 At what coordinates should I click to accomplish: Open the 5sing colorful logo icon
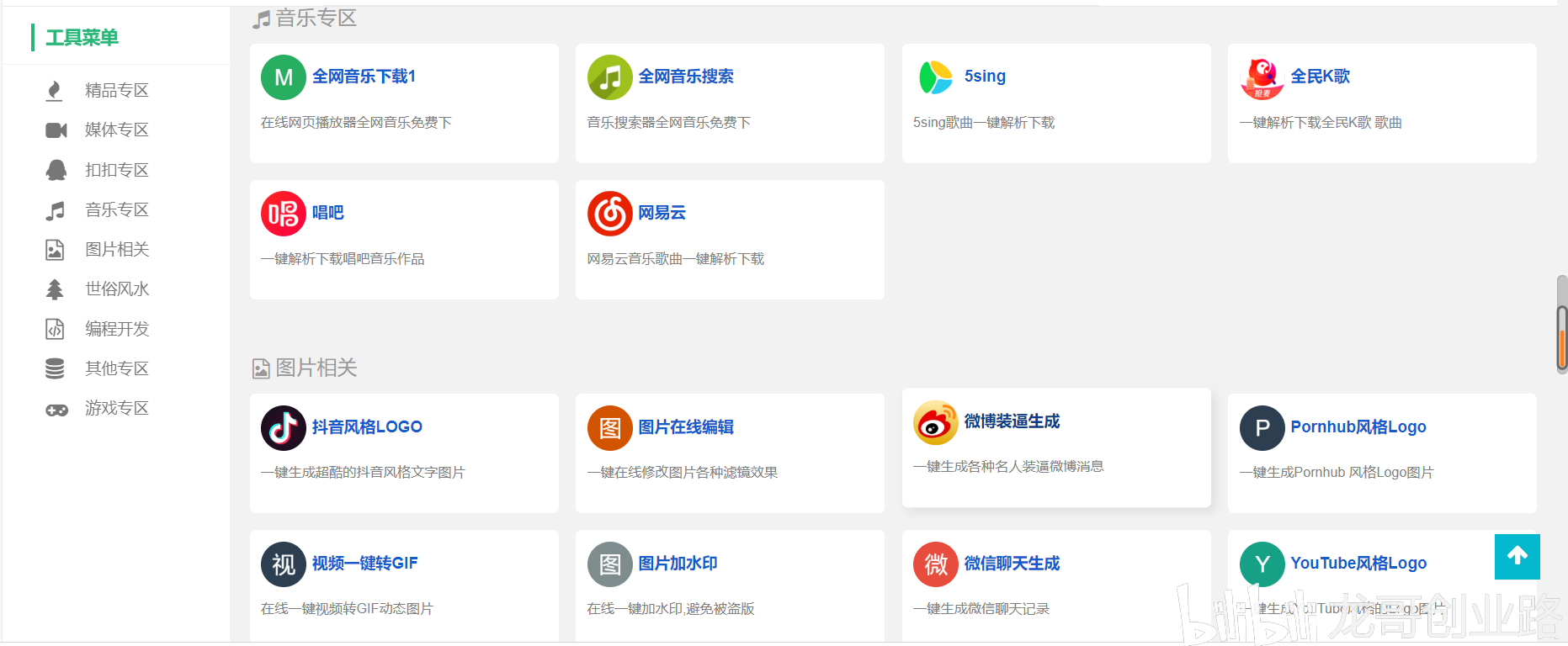click(935, 77)
